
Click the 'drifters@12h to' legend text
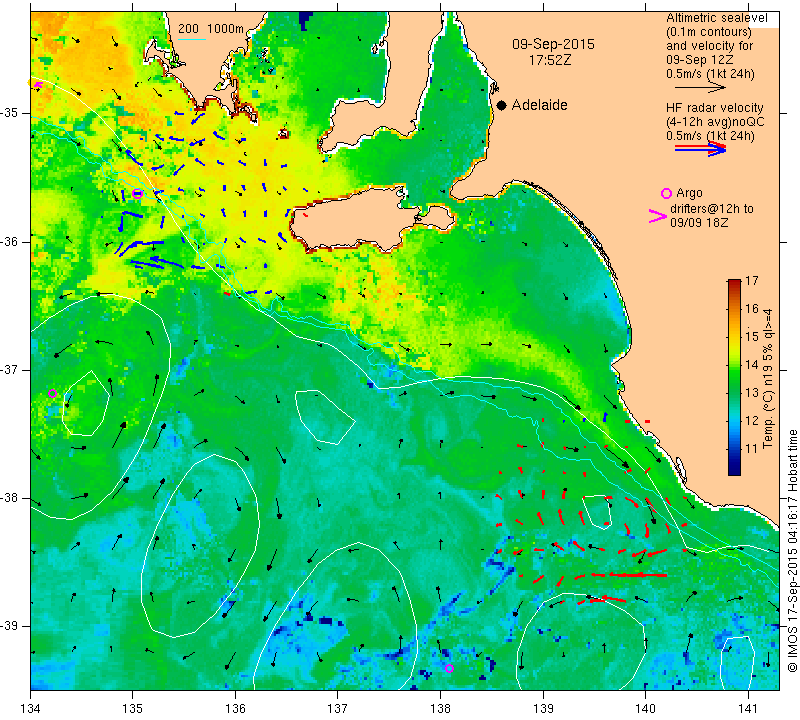coord(711,209)
